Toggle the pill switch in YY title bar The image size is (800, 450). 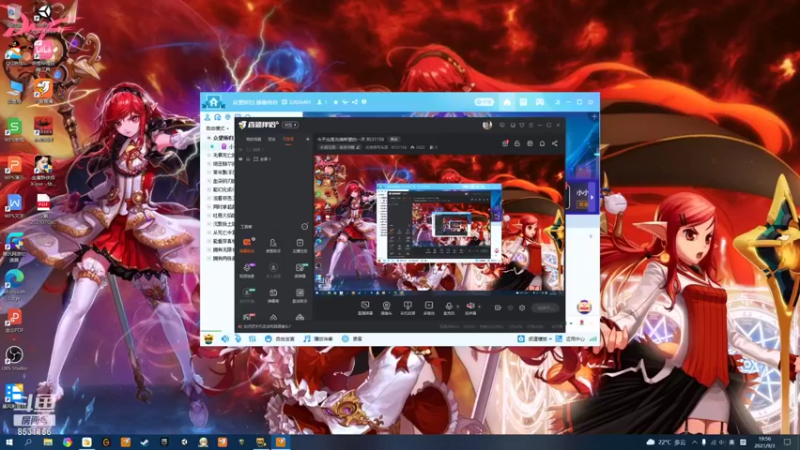(484, 102)
